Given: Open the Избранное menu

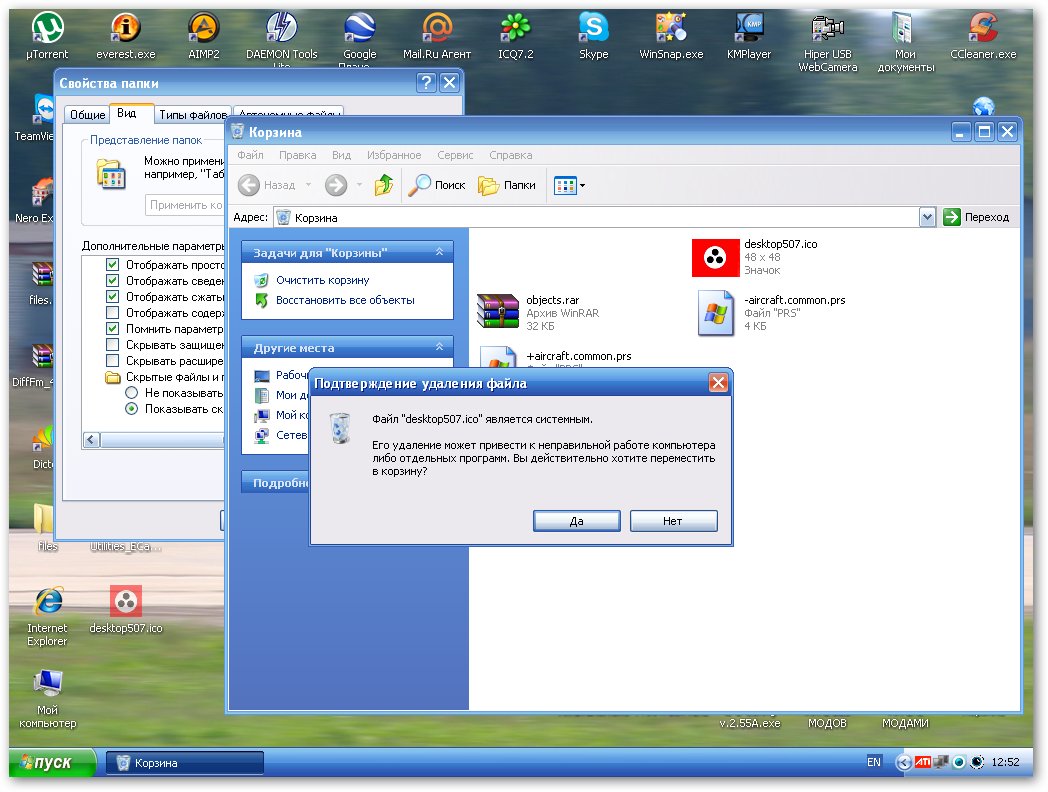Looking at the screenshot, I should [x=394, y=155].
